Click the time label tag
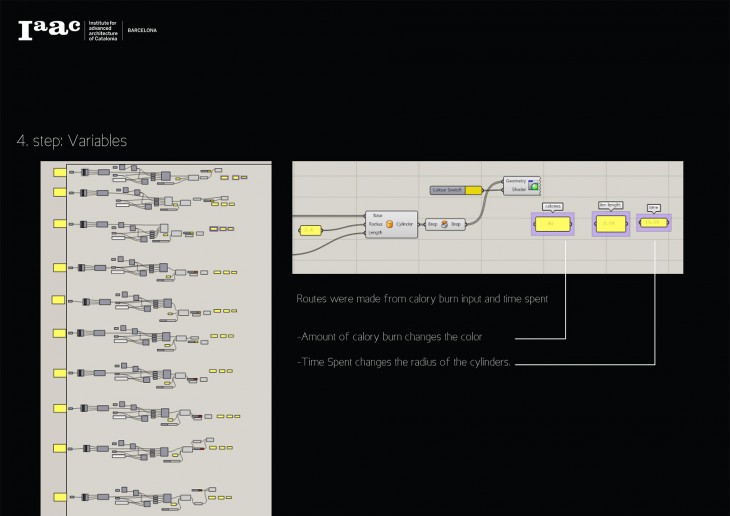730x516 pixels. (x=654, y=207)
